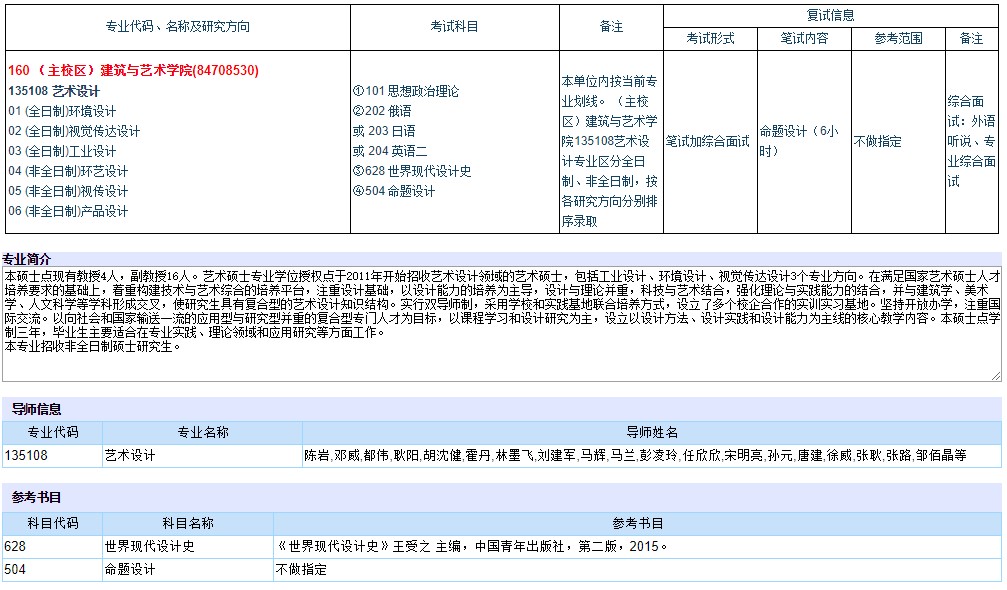Click the 导师信息 section heading

[36, 409]
